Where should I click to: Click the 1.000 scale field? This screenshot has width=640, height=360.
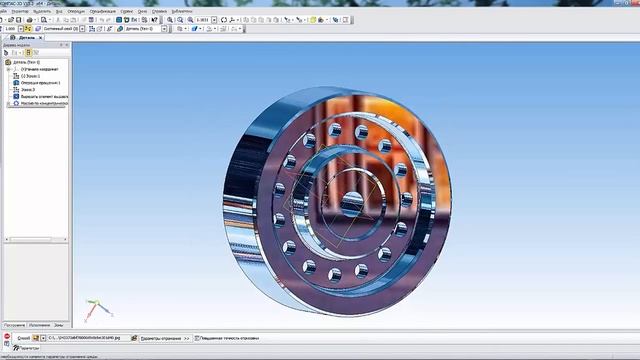point(10,29)
